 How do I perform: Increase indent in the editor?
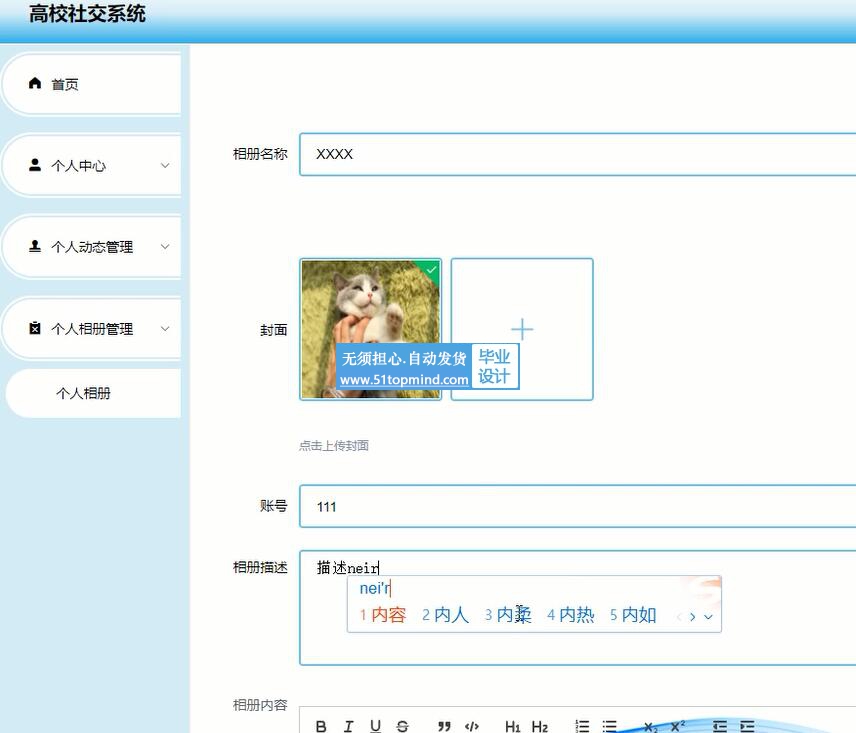tap(747, 726)
